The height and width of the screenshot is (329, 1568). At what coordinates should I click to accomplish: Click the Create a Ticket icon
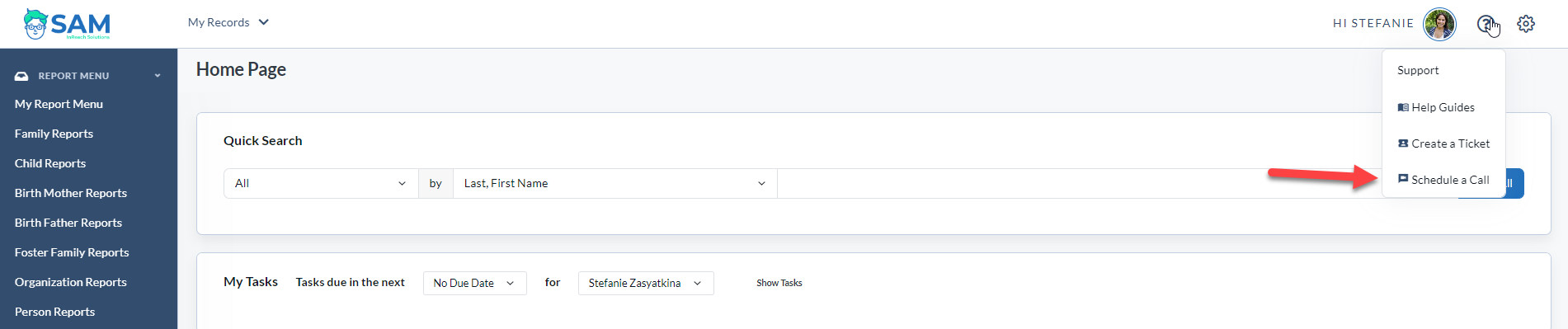coord(1403,143)
